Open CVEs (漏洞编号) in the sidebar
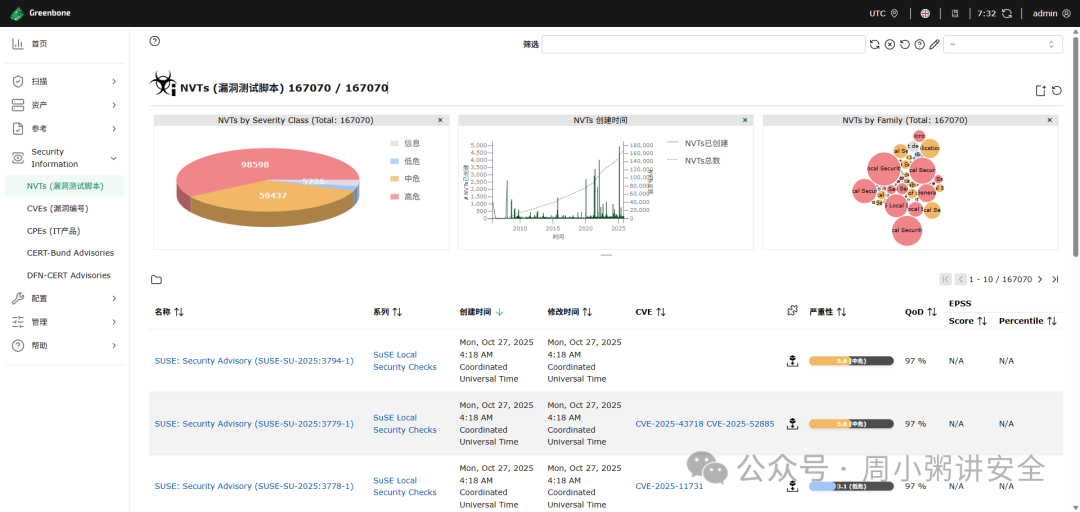Image resolution: width=1080 pixels, height=512 pixels. click(x=58, y=208)
